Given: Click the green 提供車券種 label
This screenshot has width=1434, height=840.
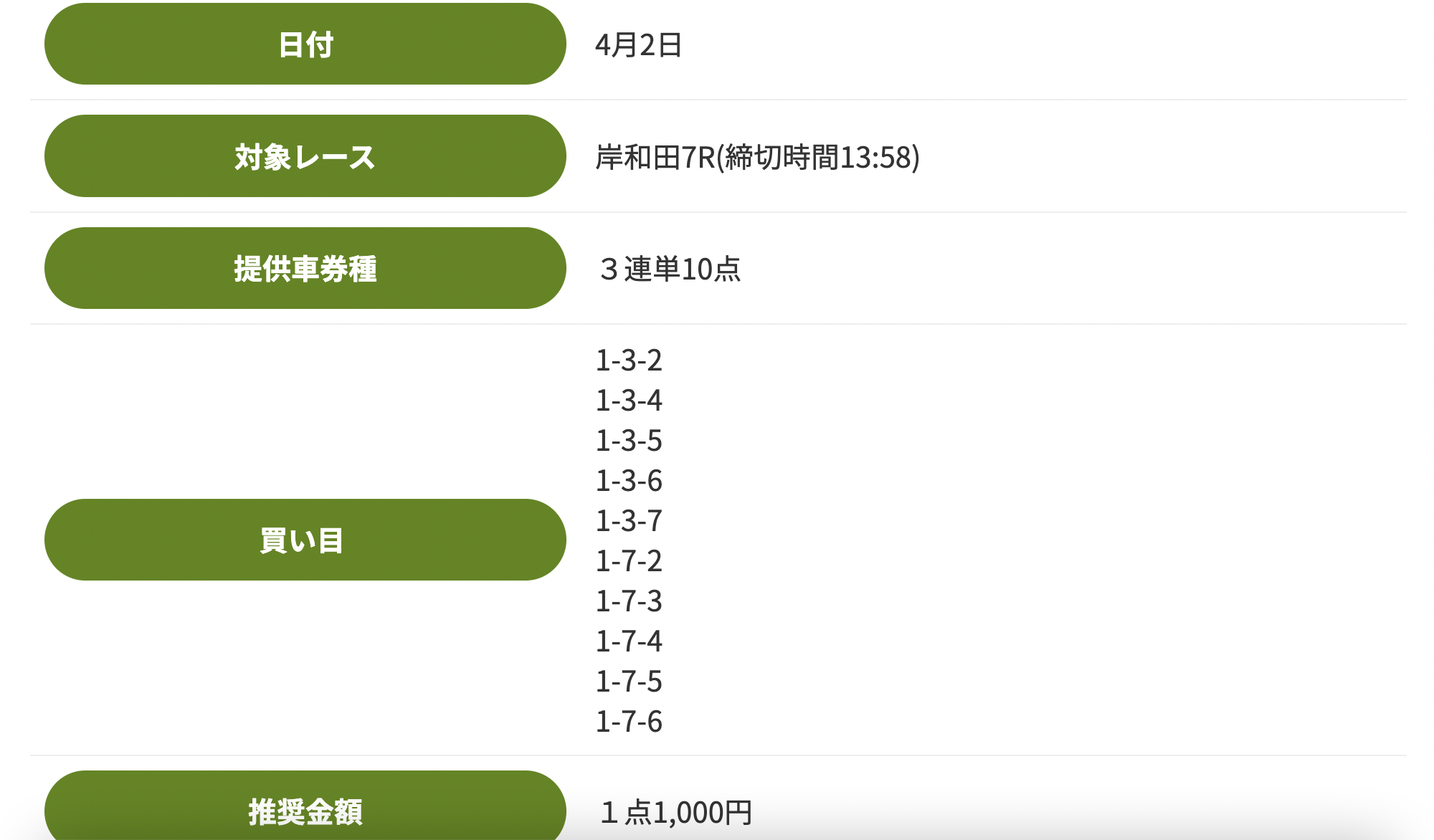Looking at the screenshot, I should click(305, 269).
